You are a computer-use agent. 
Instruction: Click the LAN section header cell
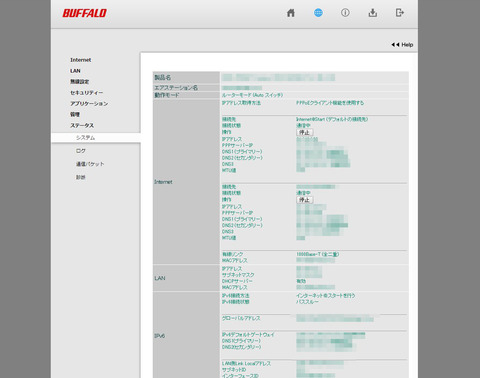pos(186,278)
